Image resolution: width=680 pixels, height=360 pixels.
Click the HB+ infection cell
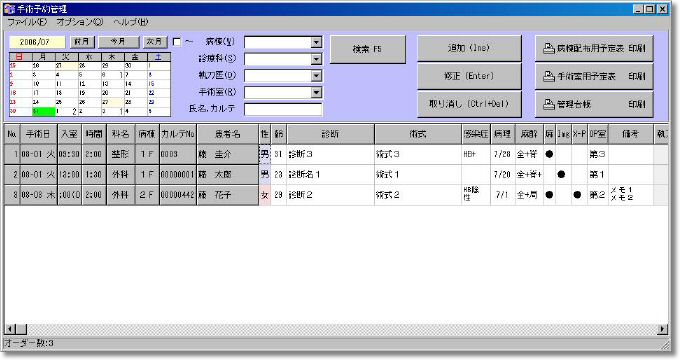476,154
